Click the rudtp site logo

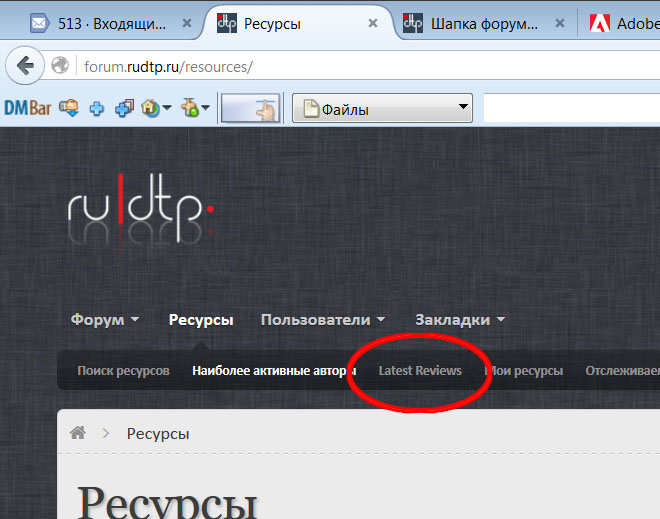point(141,209)
